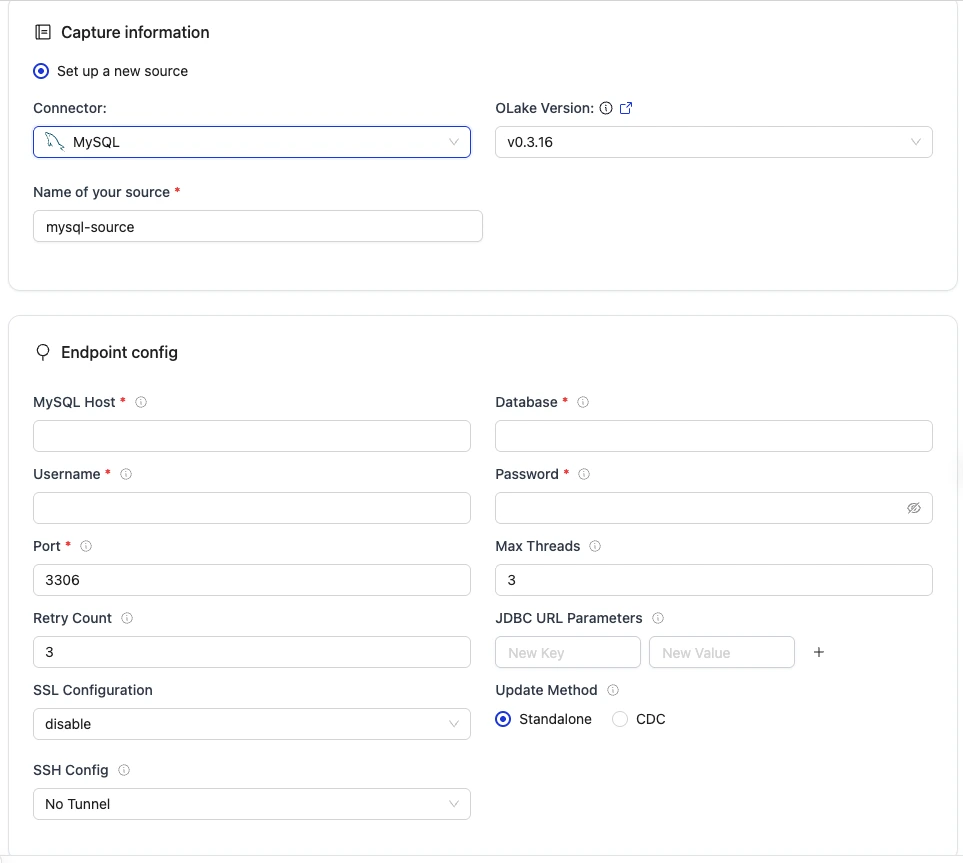Select CDC as the update method
The width and height of the screenshot is (963, 863).
pyautogui.click(x=619, y=719)
